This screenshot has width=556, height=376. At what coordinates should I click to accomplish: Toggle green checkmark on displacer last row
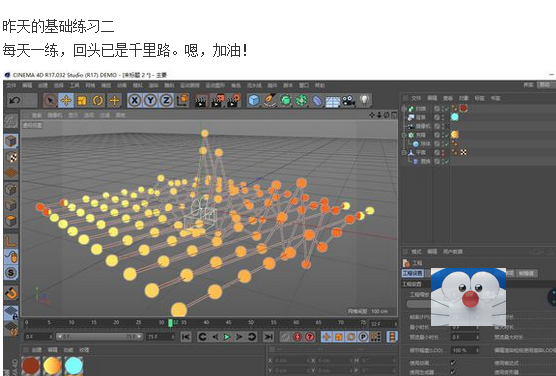(446, 161)
